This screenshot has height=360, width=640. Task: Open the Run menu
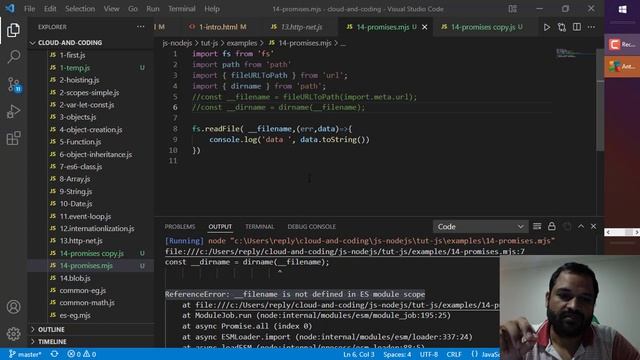pos(153,9)
